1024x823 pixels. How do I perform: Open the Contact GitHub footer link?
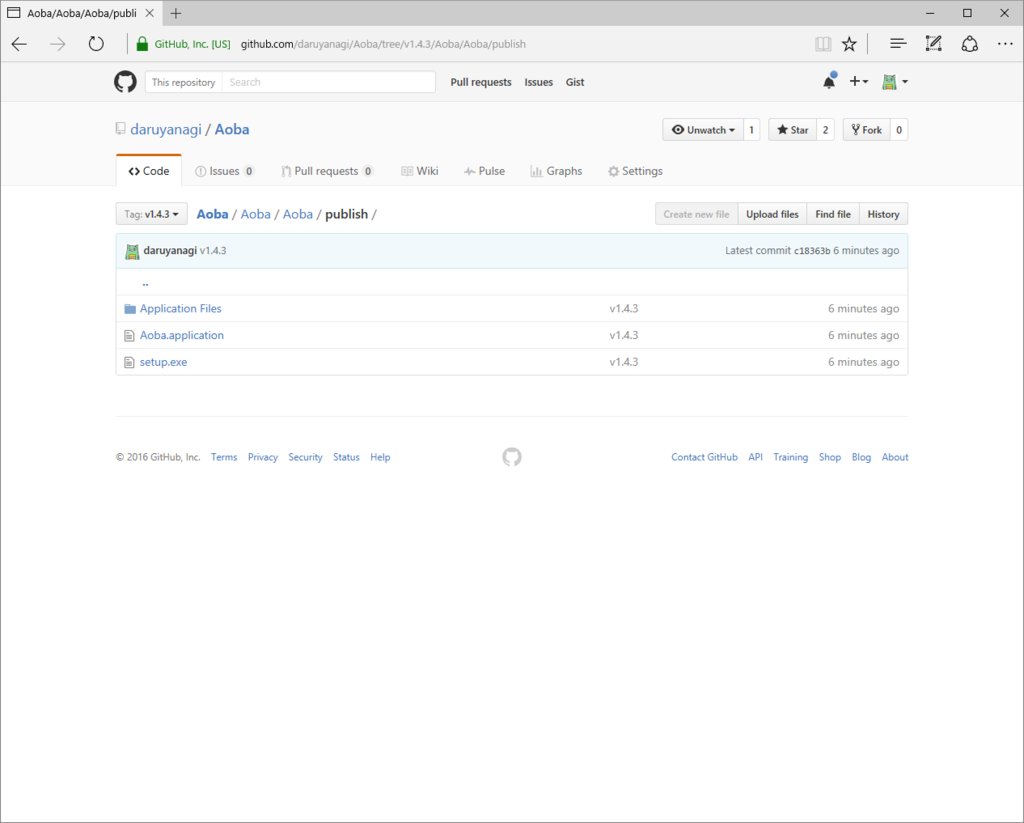pos(704,457)
